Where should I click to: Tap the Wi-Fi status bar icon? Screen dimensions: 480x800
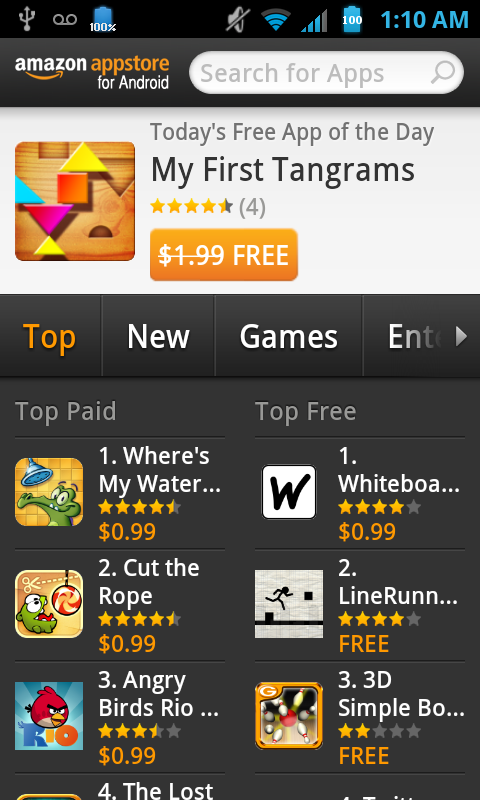click(276, 20)
